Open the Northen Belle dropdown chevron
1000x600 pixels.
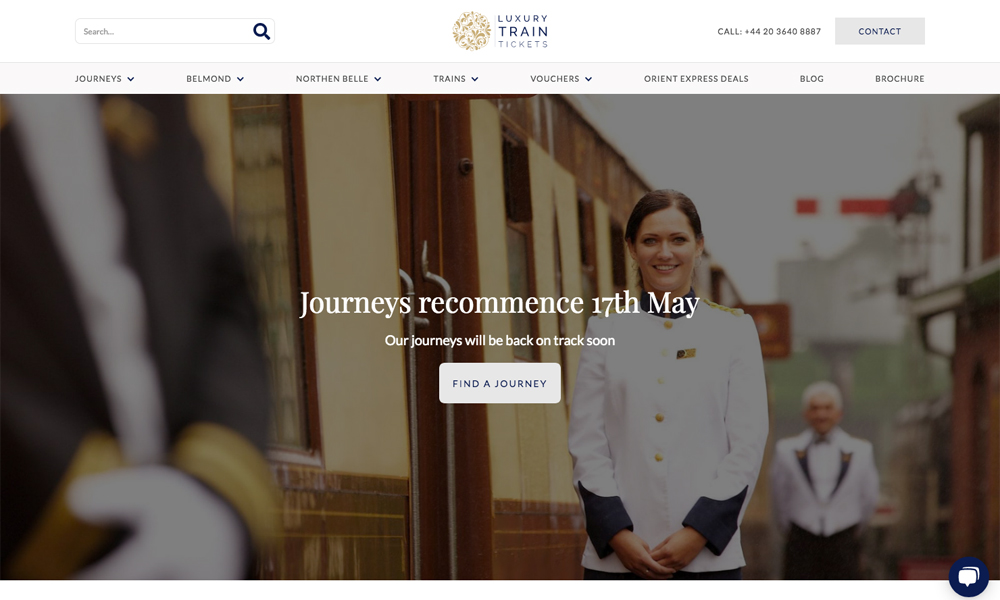(378, 79)
